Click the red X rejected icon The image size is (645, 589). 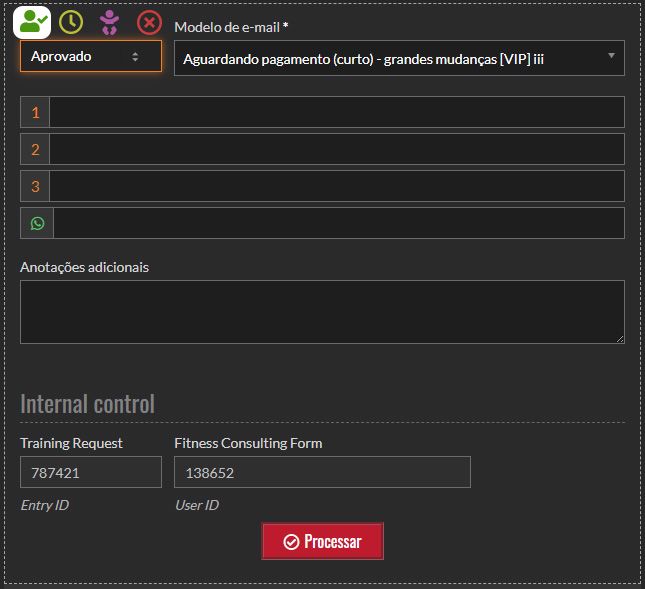click(x=149, y=22)
